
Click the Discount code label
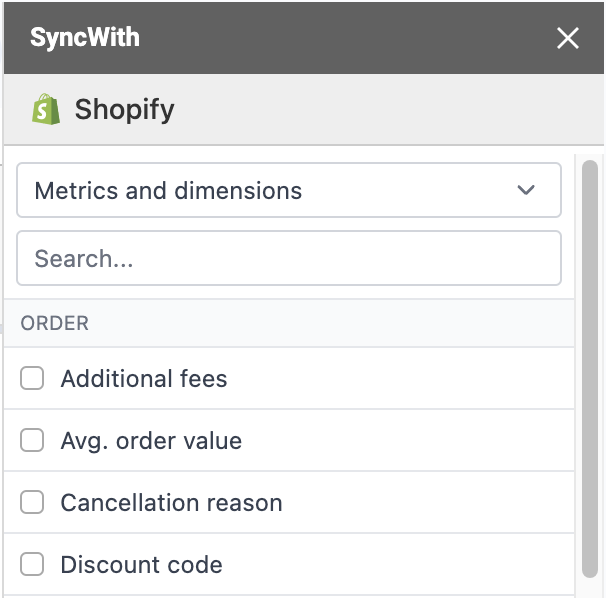(141, 565)
